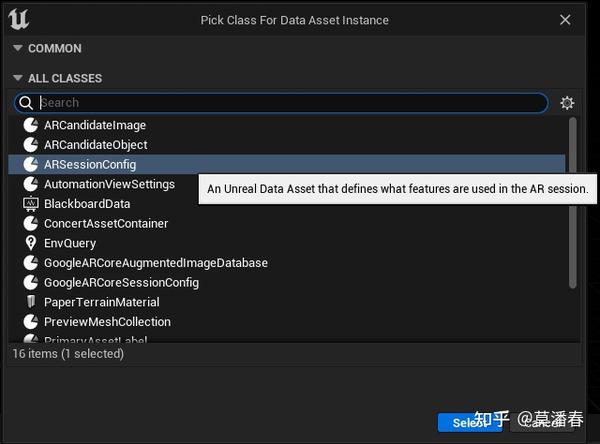600x444 pixels.
Task: Collapse the ALL CLASSES section
Action: coord(18,78)
